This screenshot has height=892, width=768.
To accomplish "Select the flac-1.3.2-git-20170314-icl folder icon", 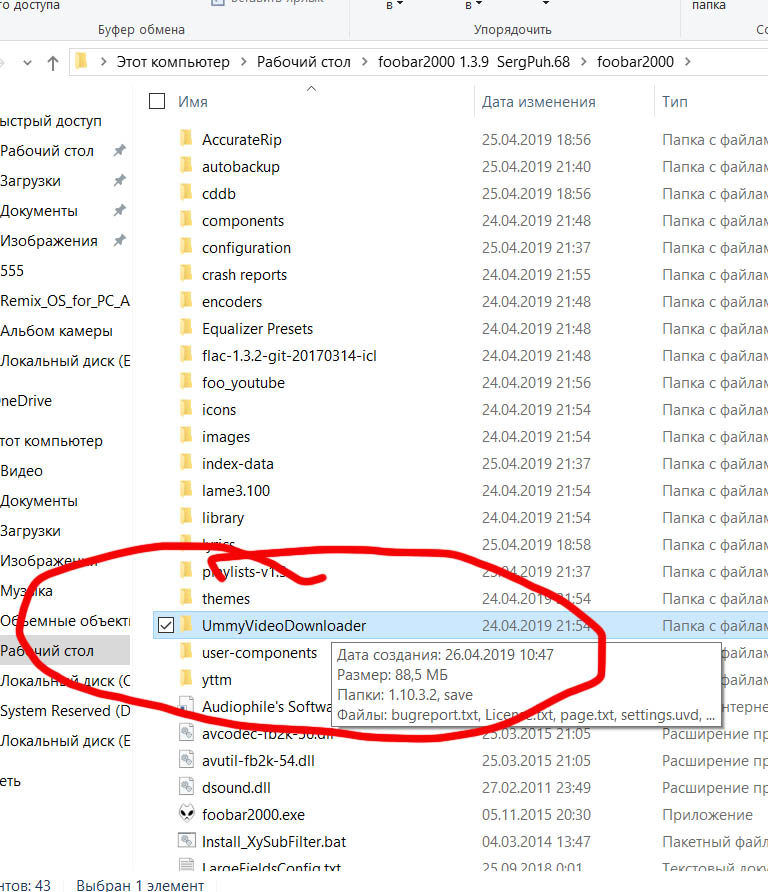I will click(x=186, y=354).
